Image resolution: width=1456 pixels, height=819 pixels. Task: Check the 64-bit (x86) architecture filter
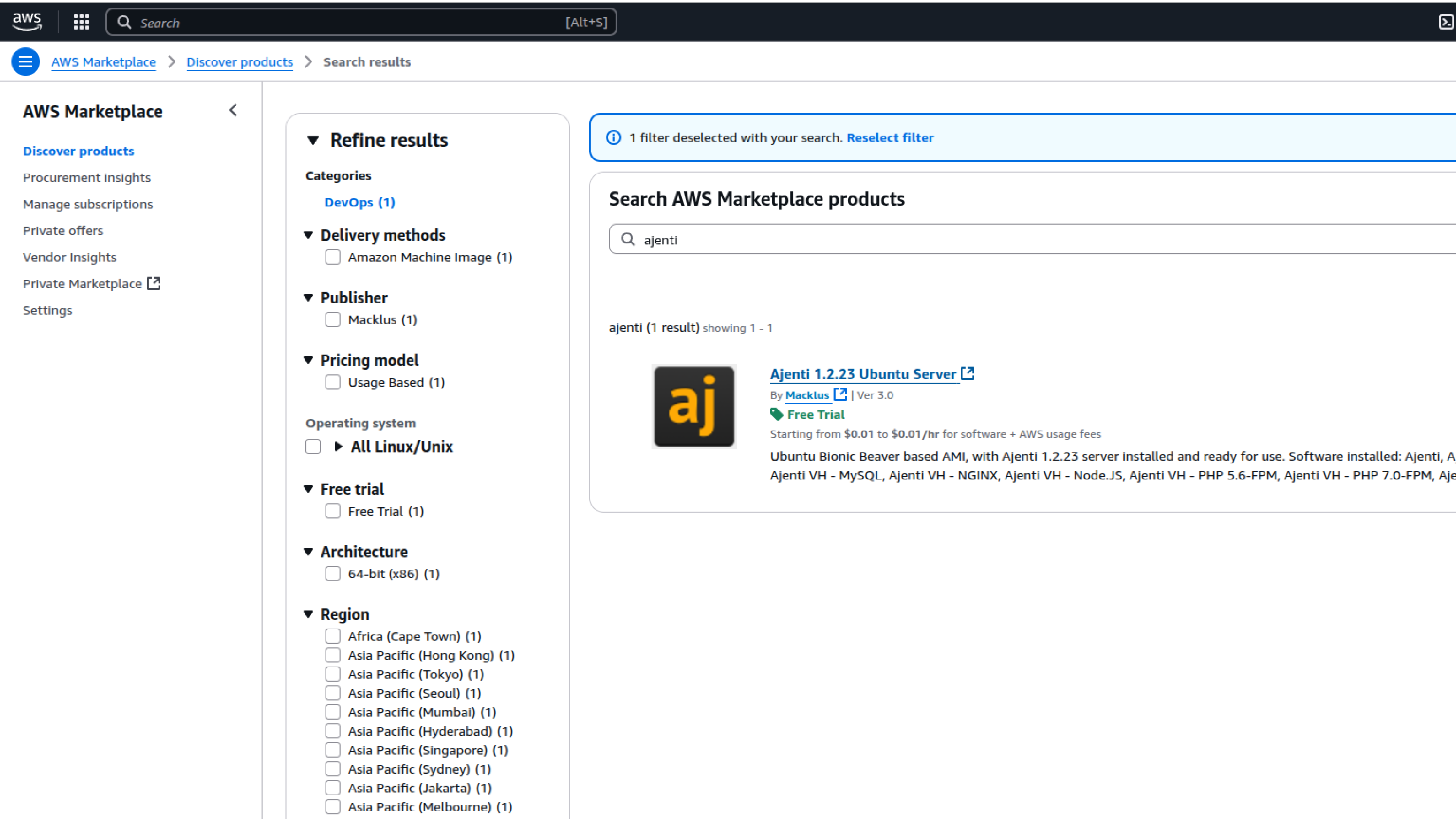(x=333, y=574)
